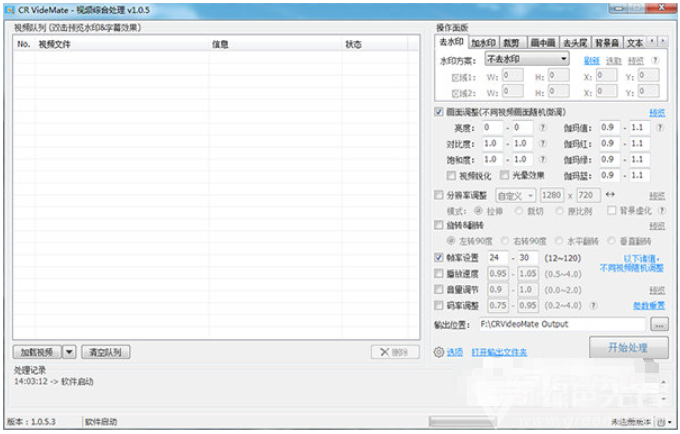This screenshot has height=434, width=680.
Task: Open the 水印方案 dropdown showing 不去水印
Action: click(527, 59)
